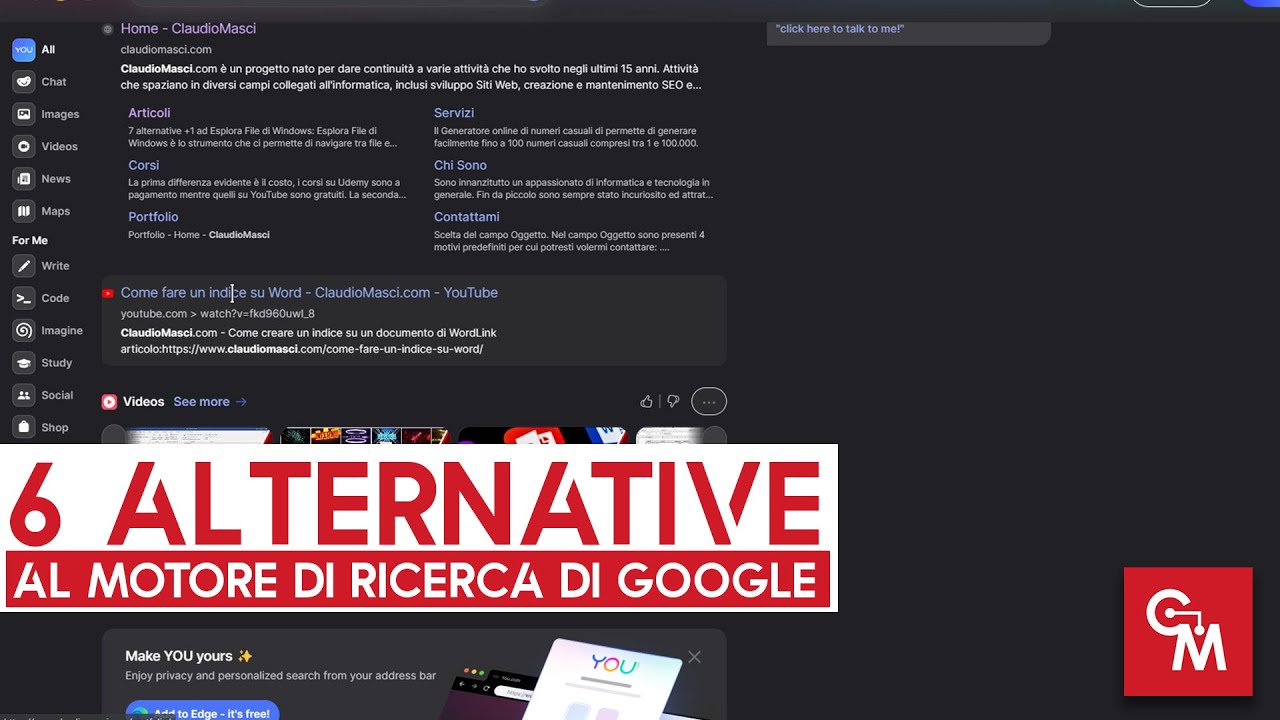This screenshot has width=1280, height=720.
Task: Open the three-dots more options button
Action: click(x=709, y=402)
